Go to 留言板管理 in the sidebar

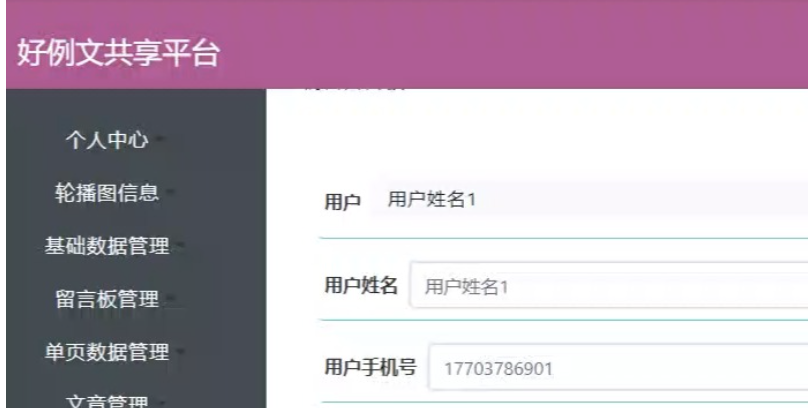pyautogui.click(x=107, y=299)
